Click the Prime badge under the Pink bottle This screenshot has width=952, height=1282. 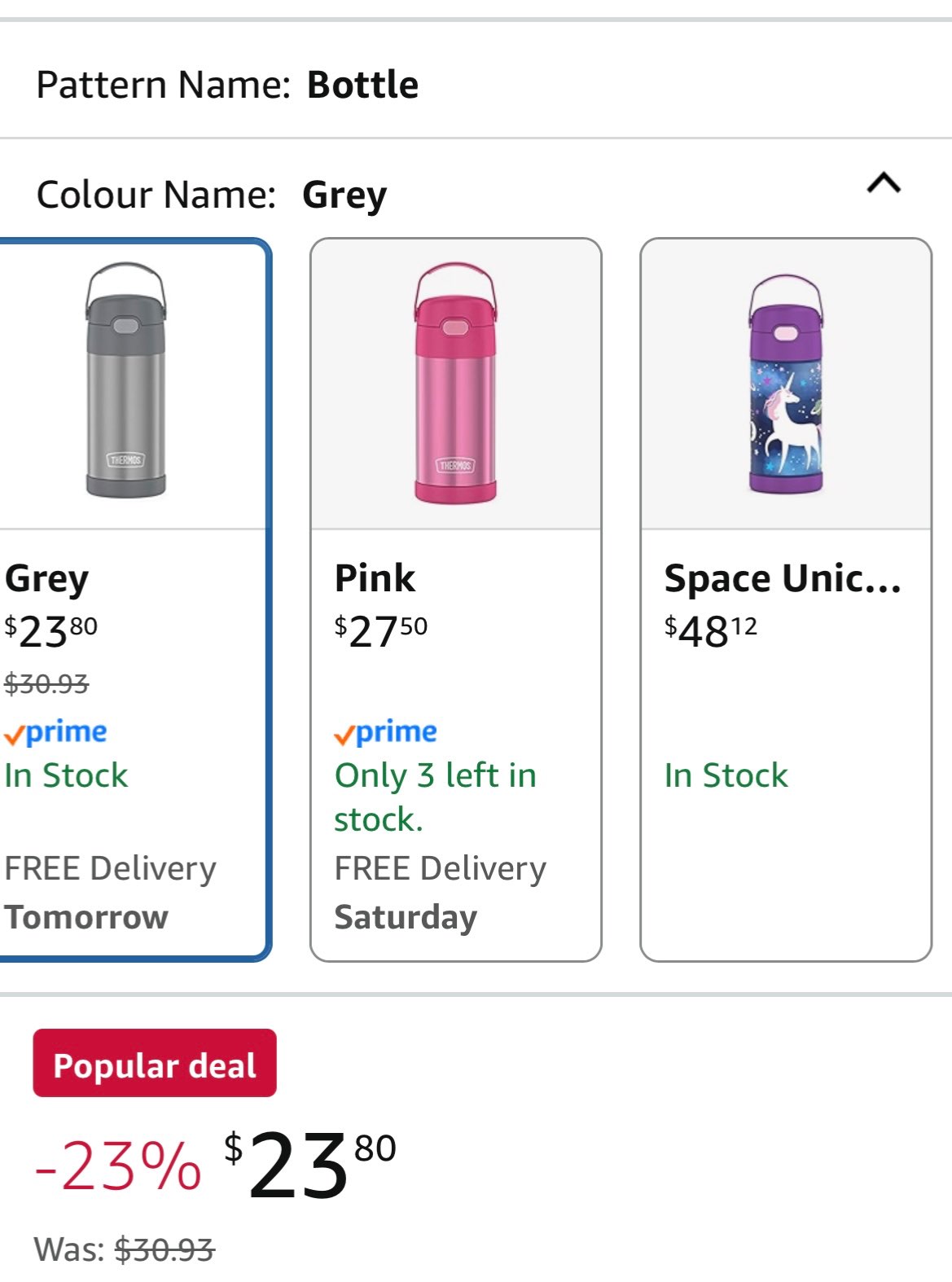[x=384, y=731]
